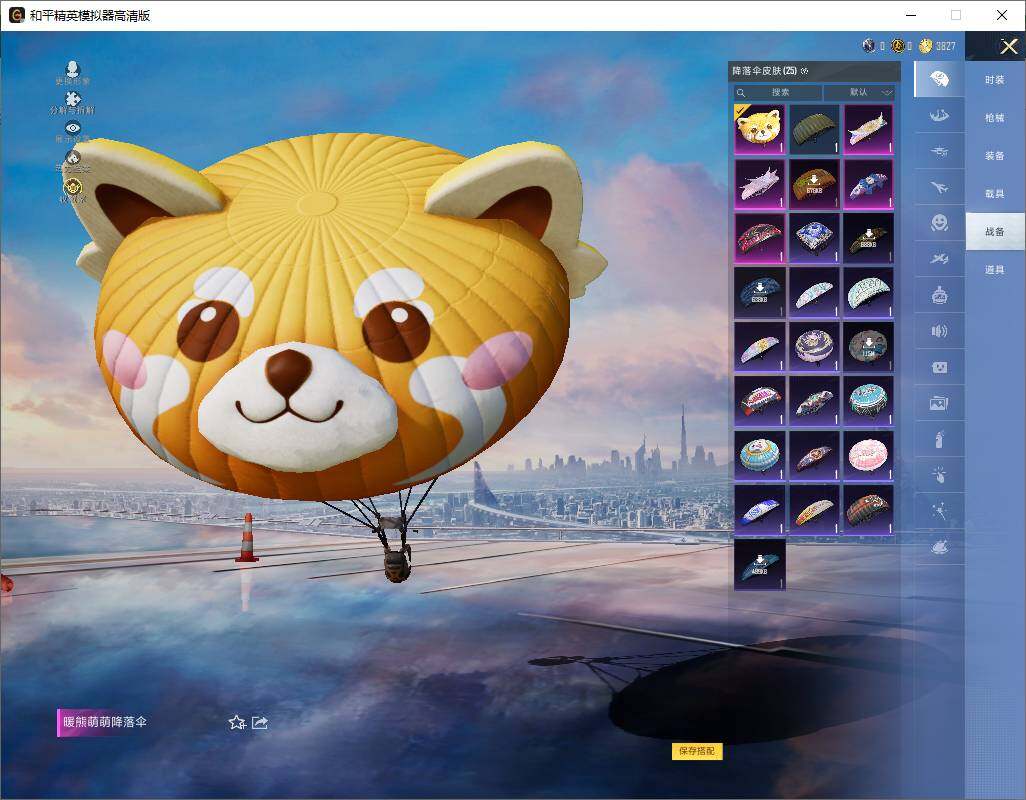Toggle the 展示设置 eye display icon
The width and height of the screenshot is (1026, 800).
(73, 128)
